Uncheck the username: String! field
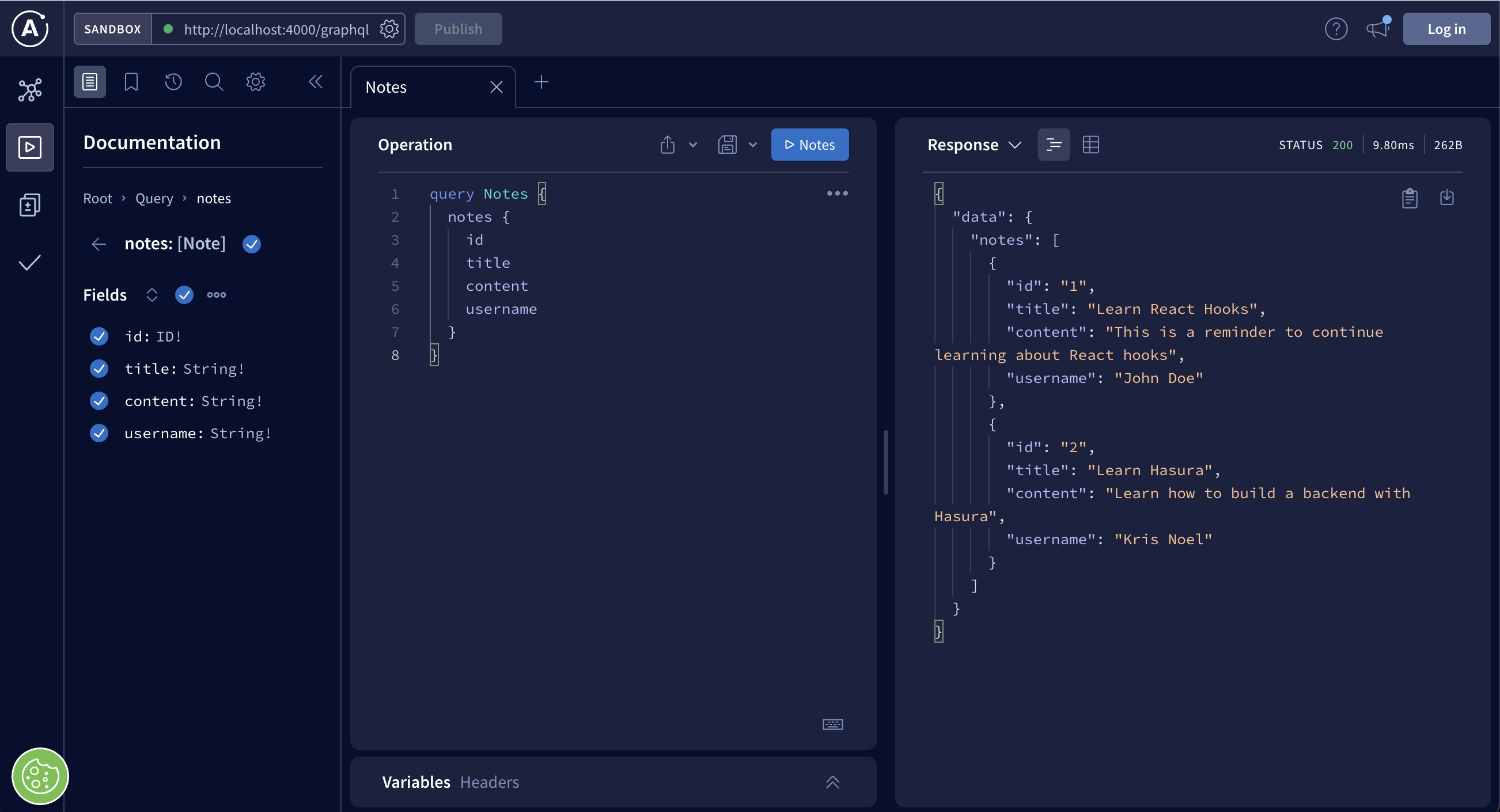 click(99, 434)
